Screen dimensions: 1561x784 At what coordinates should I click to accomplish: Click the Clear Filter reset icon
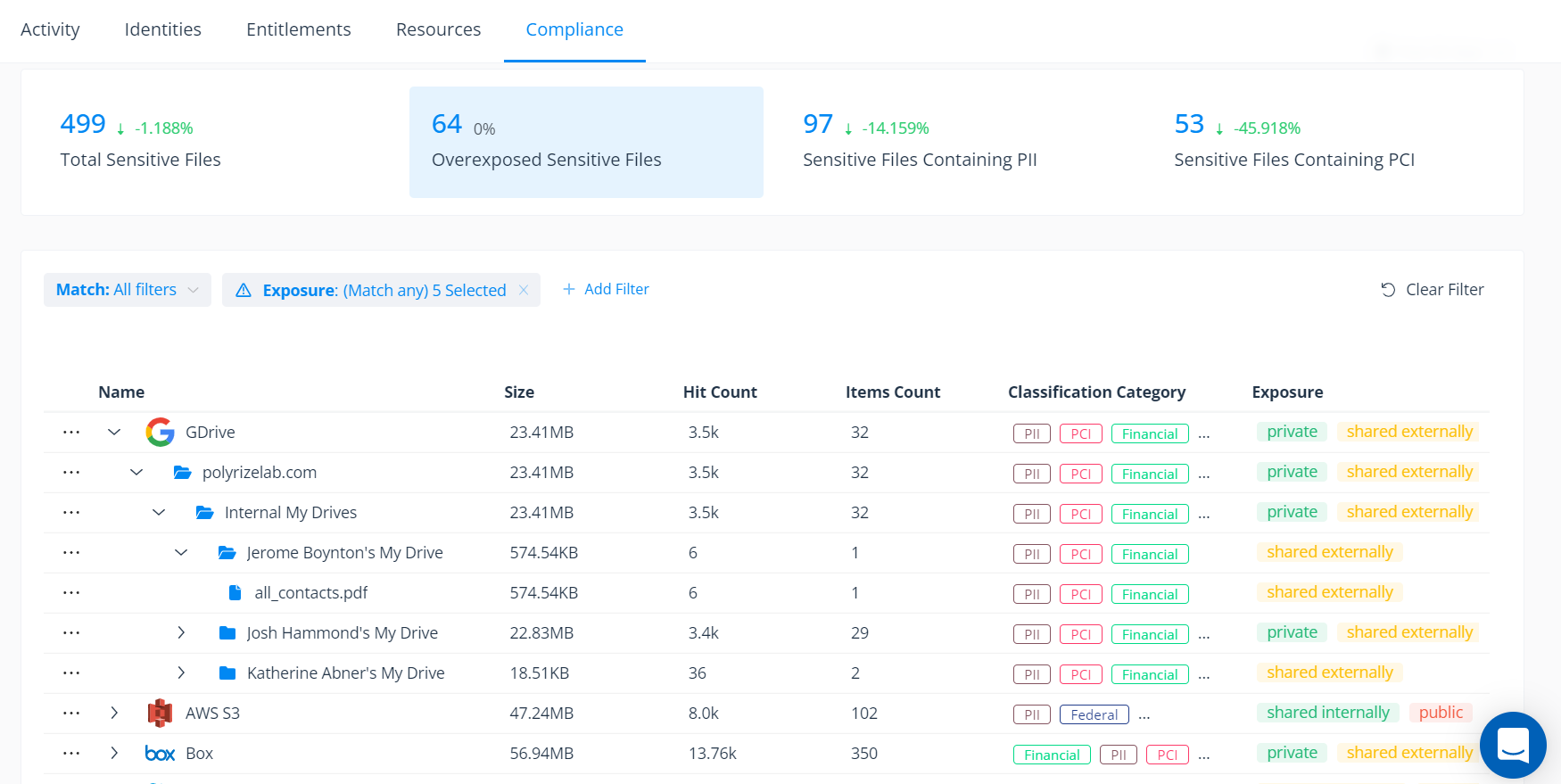(1388, 290)
